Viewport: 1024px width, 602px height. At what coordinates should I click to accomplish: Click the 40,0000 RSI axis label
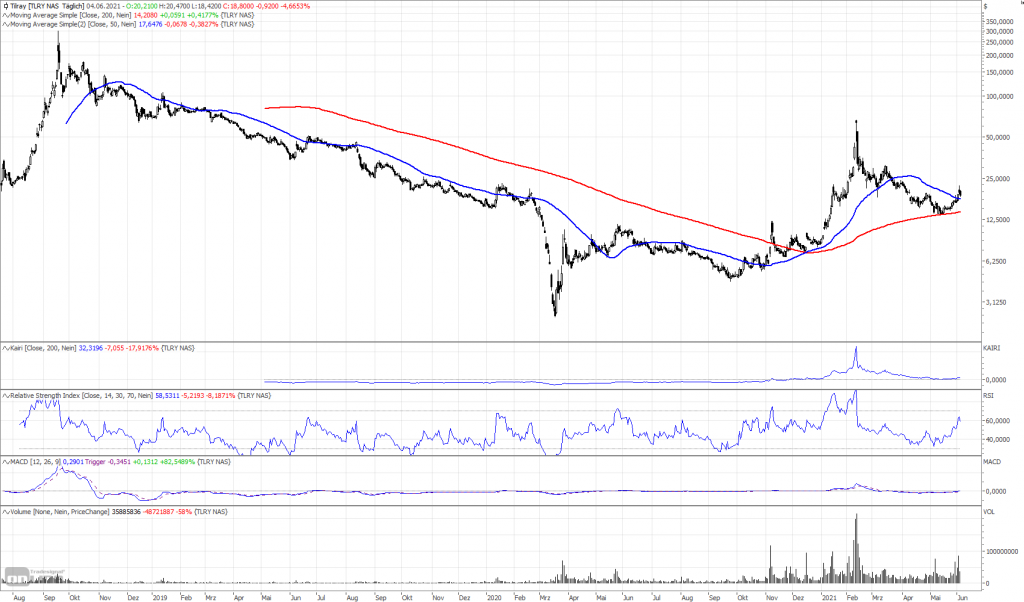[999, 439]
